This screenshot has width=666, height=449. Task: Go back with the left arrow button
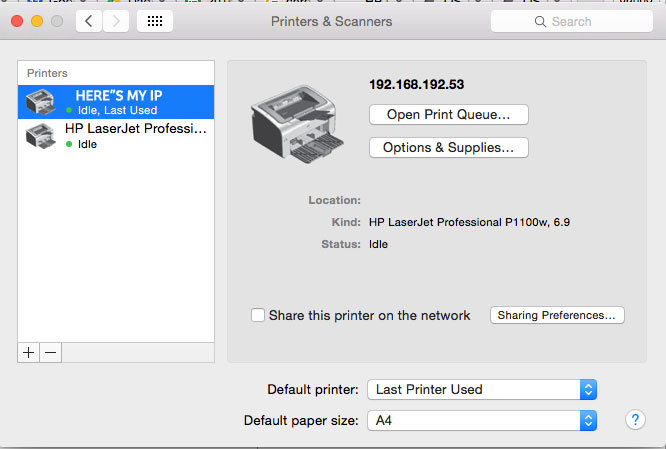click(x=89, y=21)
